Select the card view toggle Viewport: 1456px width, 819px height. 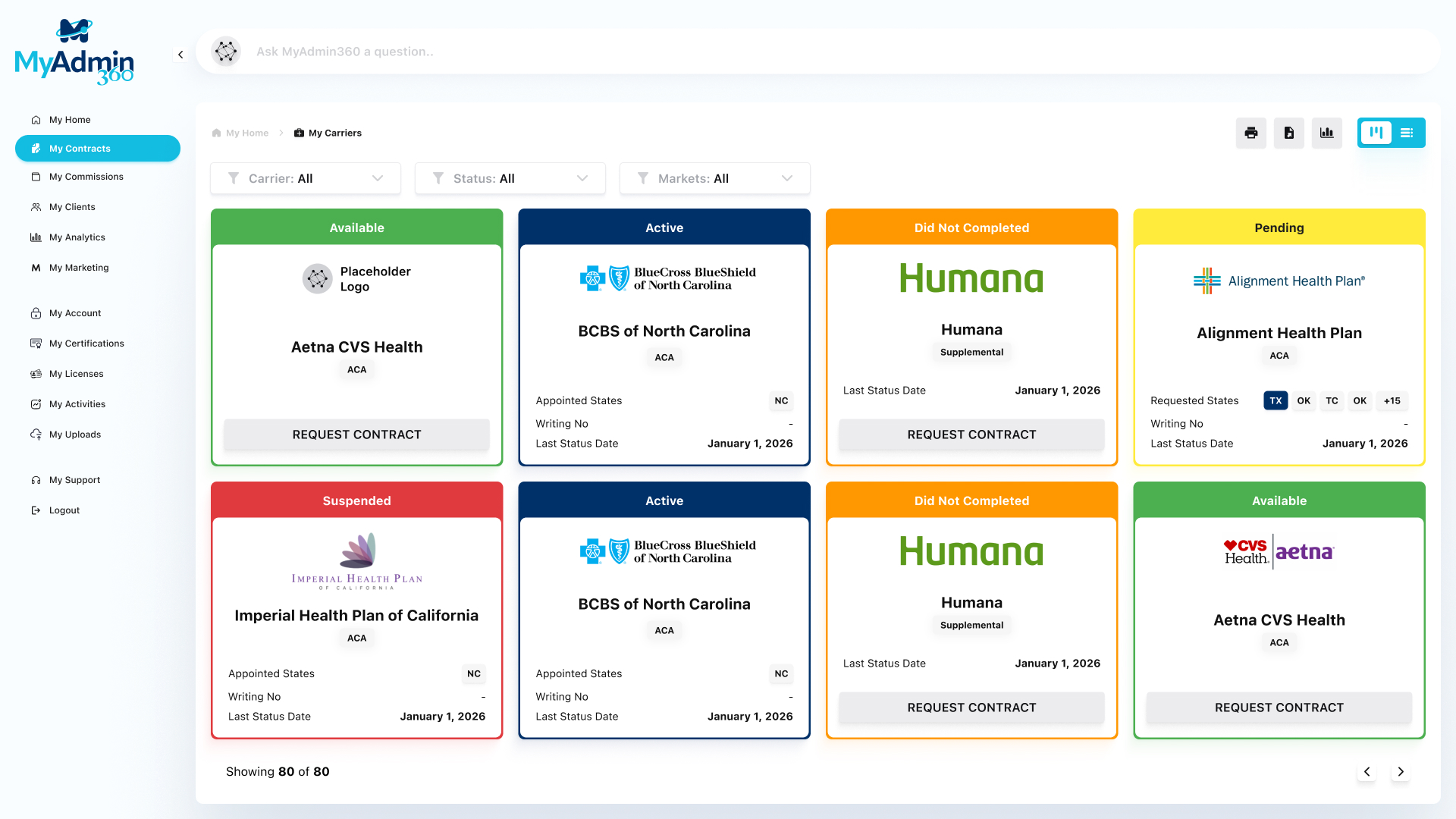[1376, 133]
